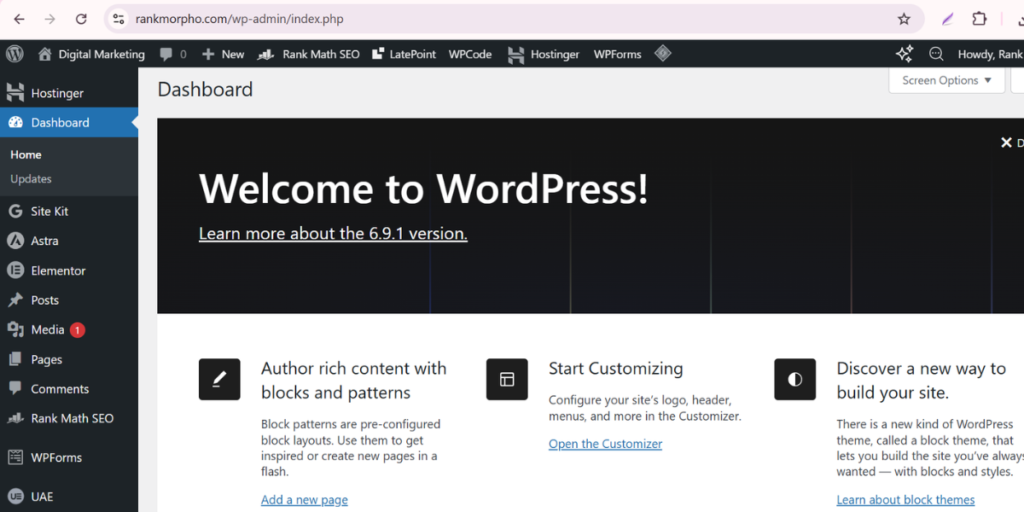Viewport: 1024px width, 512px height.
Task: Open the Howdy user account menu
Action: [x=990, y=54]
